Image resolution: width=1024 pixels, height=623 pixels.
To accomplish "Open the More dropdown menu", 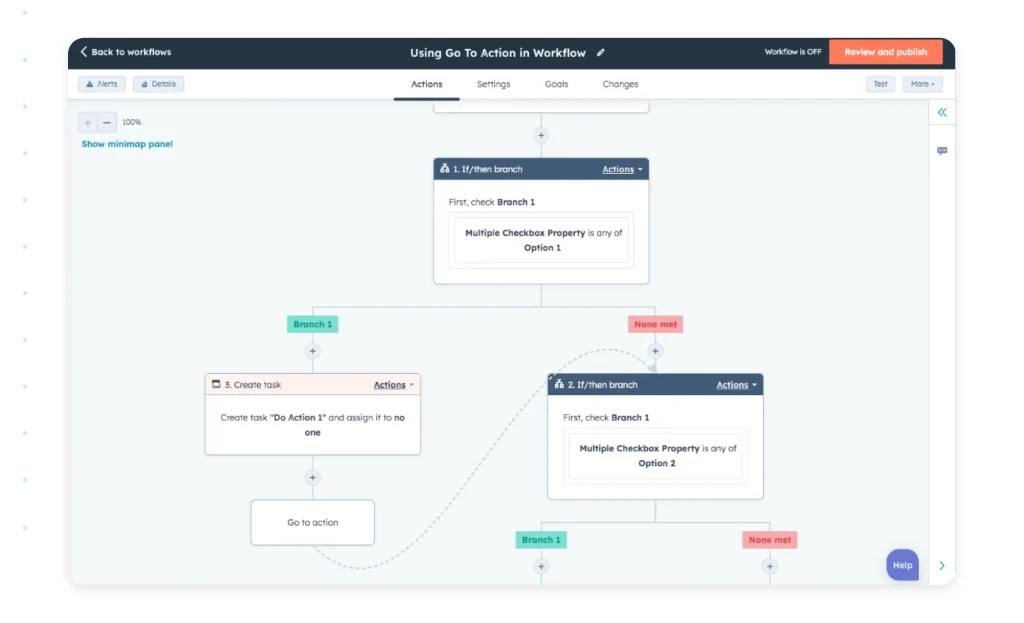I will click(921, 84).
